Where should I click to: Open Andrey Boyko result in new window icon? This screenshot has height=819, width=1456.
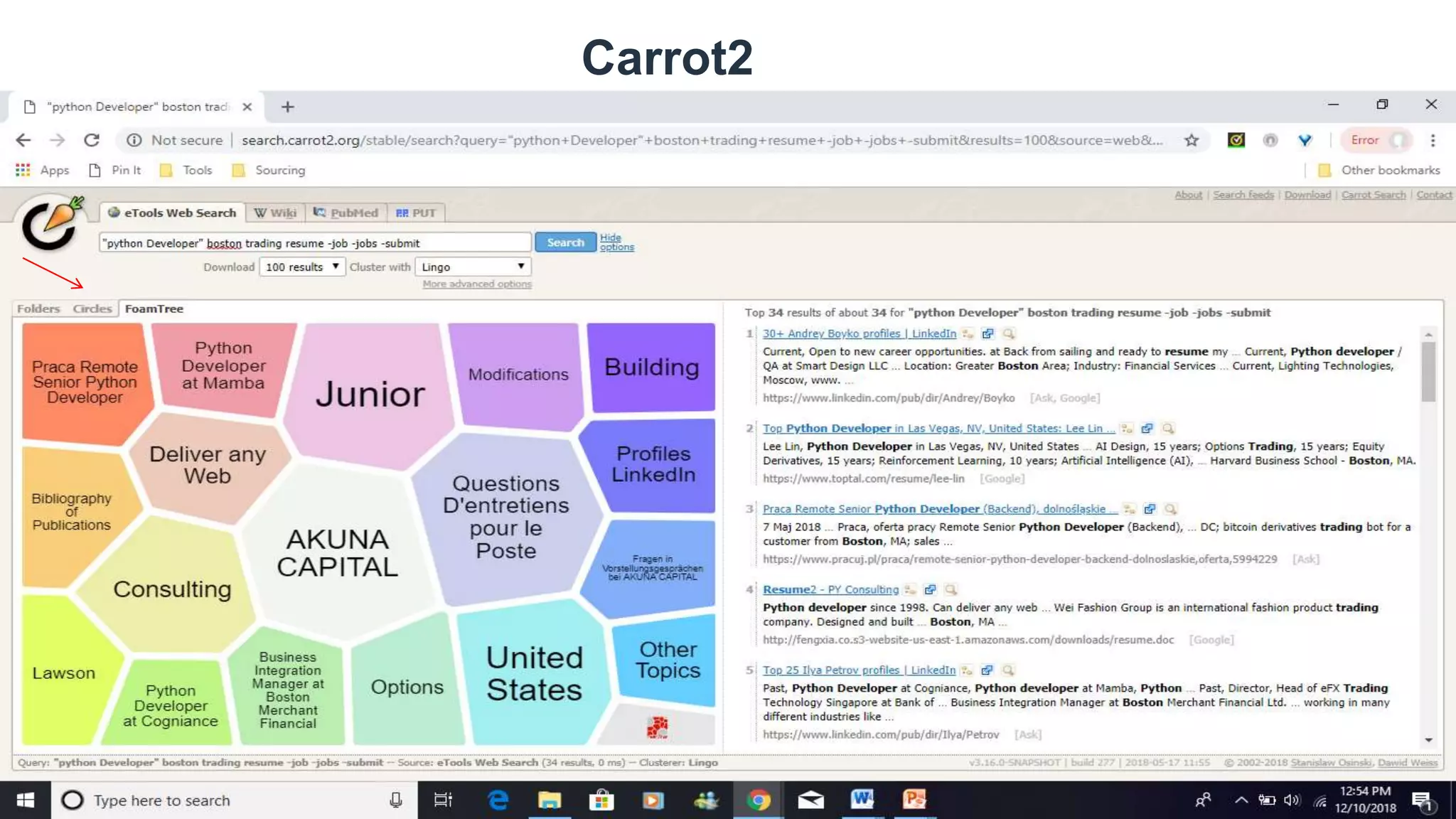pos(987,333)
